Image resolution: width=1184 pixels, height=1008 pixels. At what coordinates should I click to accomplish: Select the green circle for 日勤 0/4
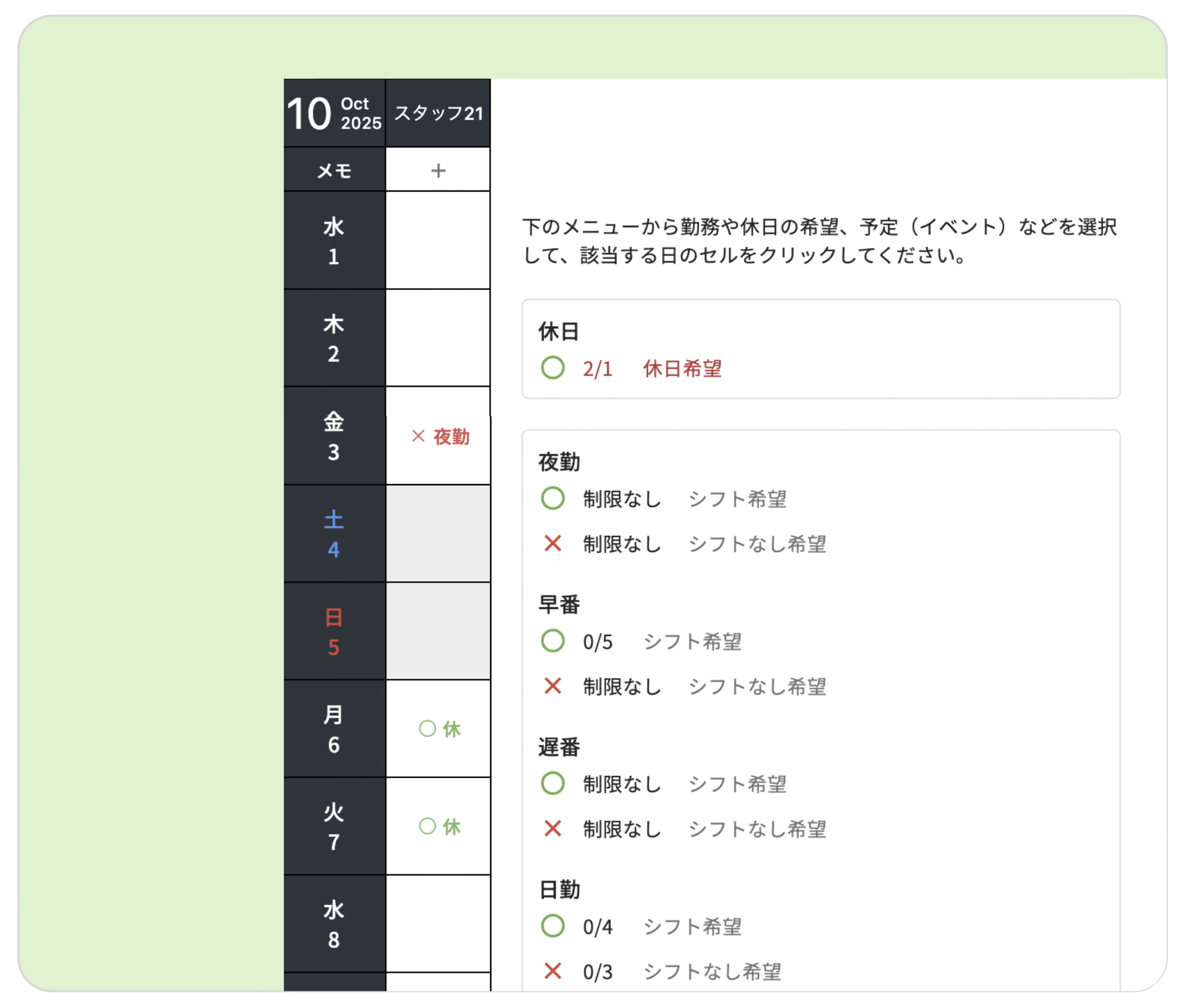pyautogui.click(x=552, y=926)
